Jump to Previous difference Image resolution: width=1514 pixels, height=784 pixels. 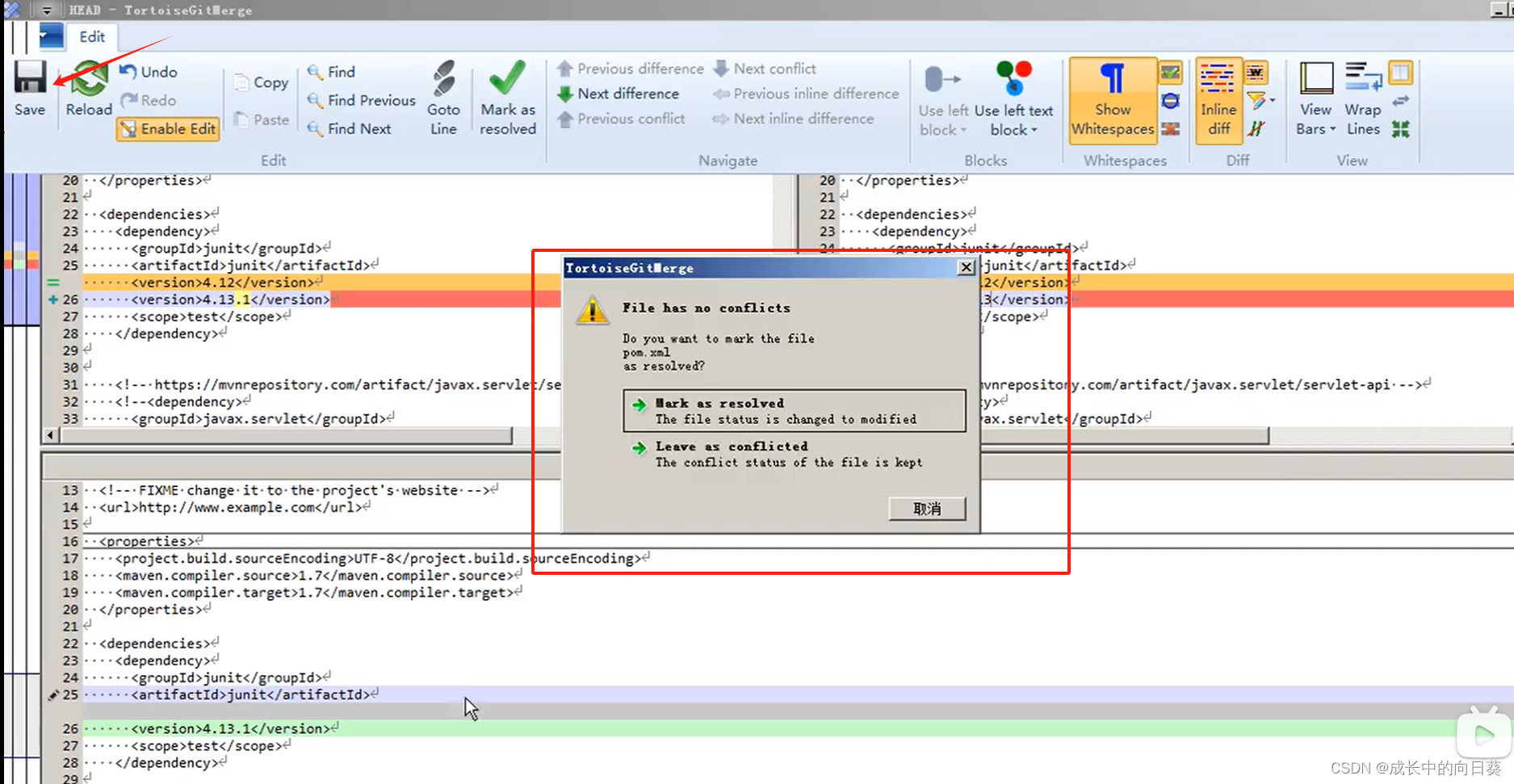point(631,69)
